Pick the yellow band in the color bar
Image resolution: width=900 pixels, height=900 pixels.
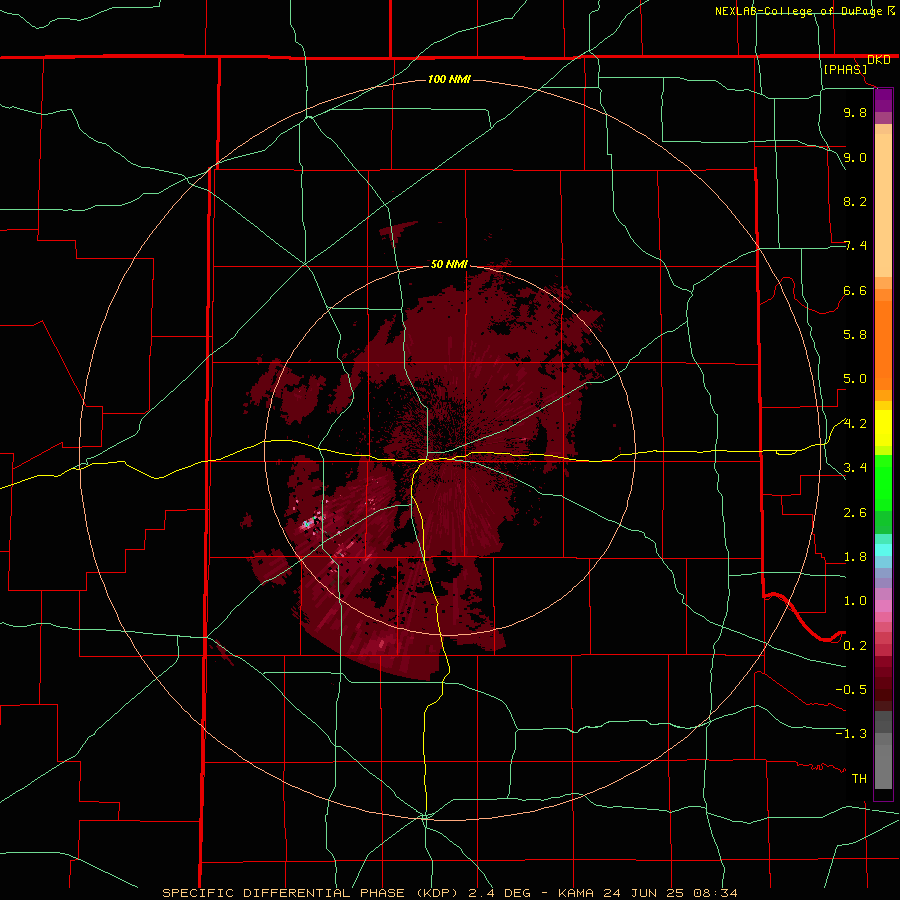point(883,428)
